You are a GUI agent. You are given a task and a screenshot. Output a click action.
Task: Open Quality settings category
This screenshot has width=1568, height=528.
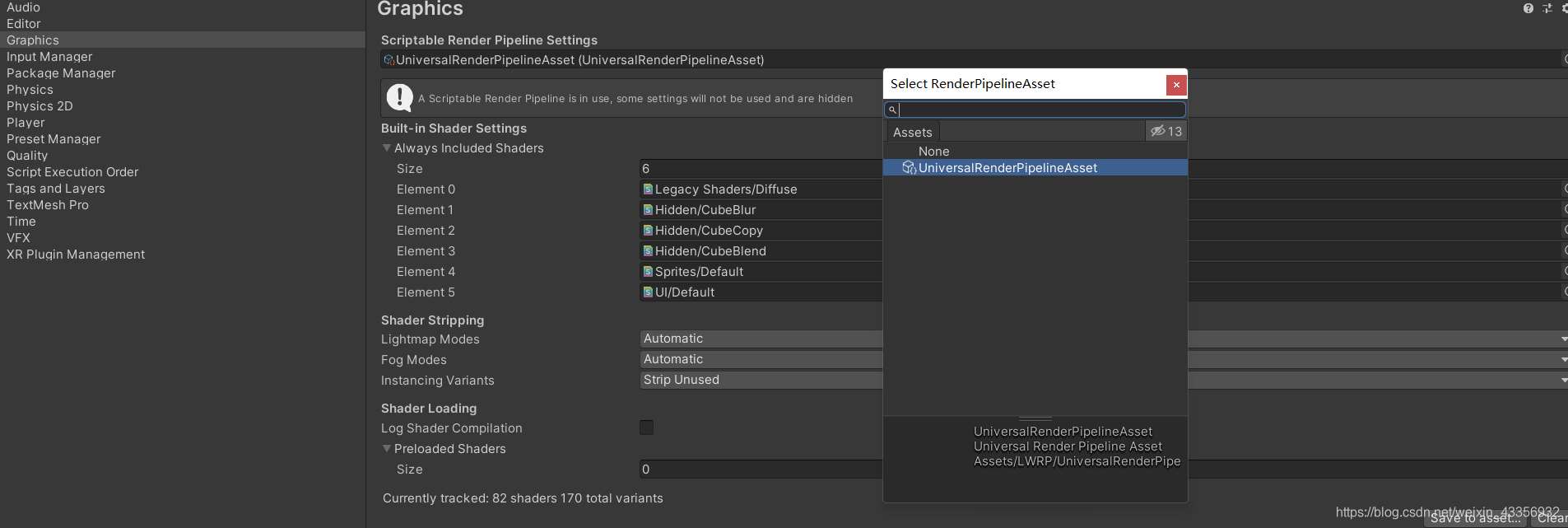point(183,156)
